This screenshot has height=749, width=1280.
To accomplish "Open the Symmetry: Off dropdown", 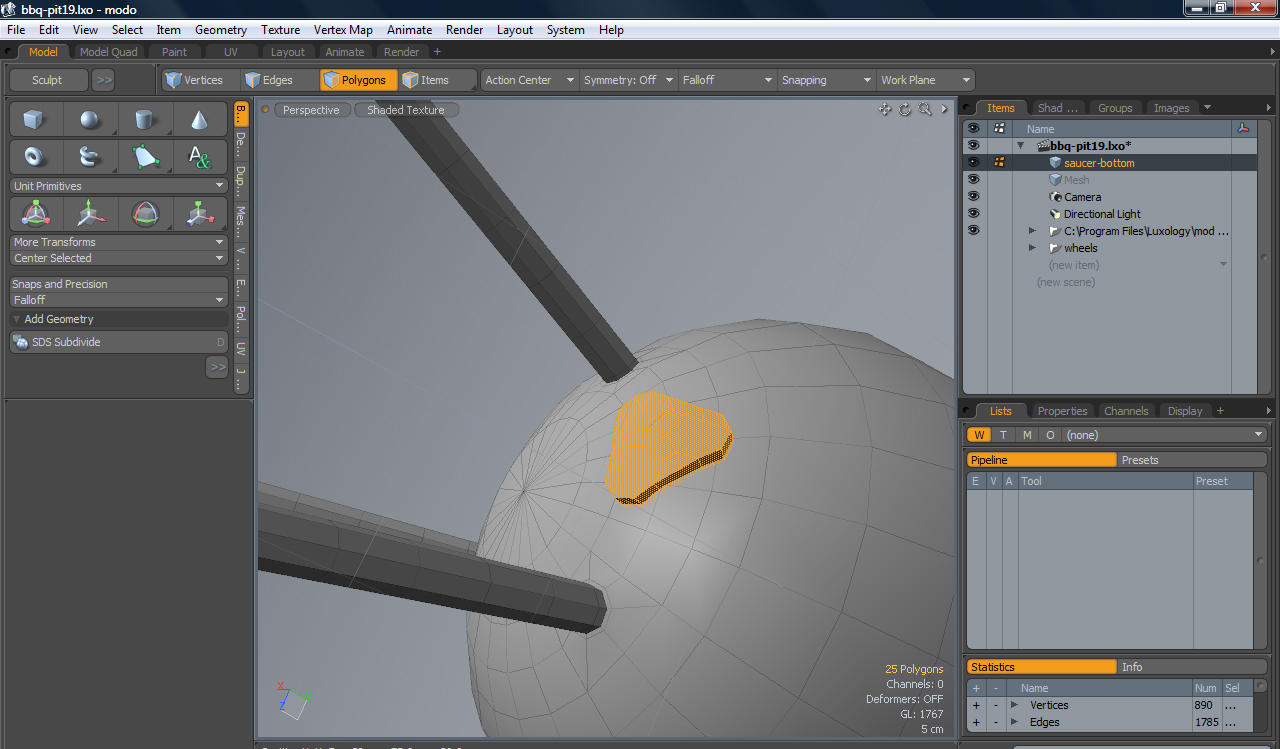I will pyautogui.click(x=628, y=80).
